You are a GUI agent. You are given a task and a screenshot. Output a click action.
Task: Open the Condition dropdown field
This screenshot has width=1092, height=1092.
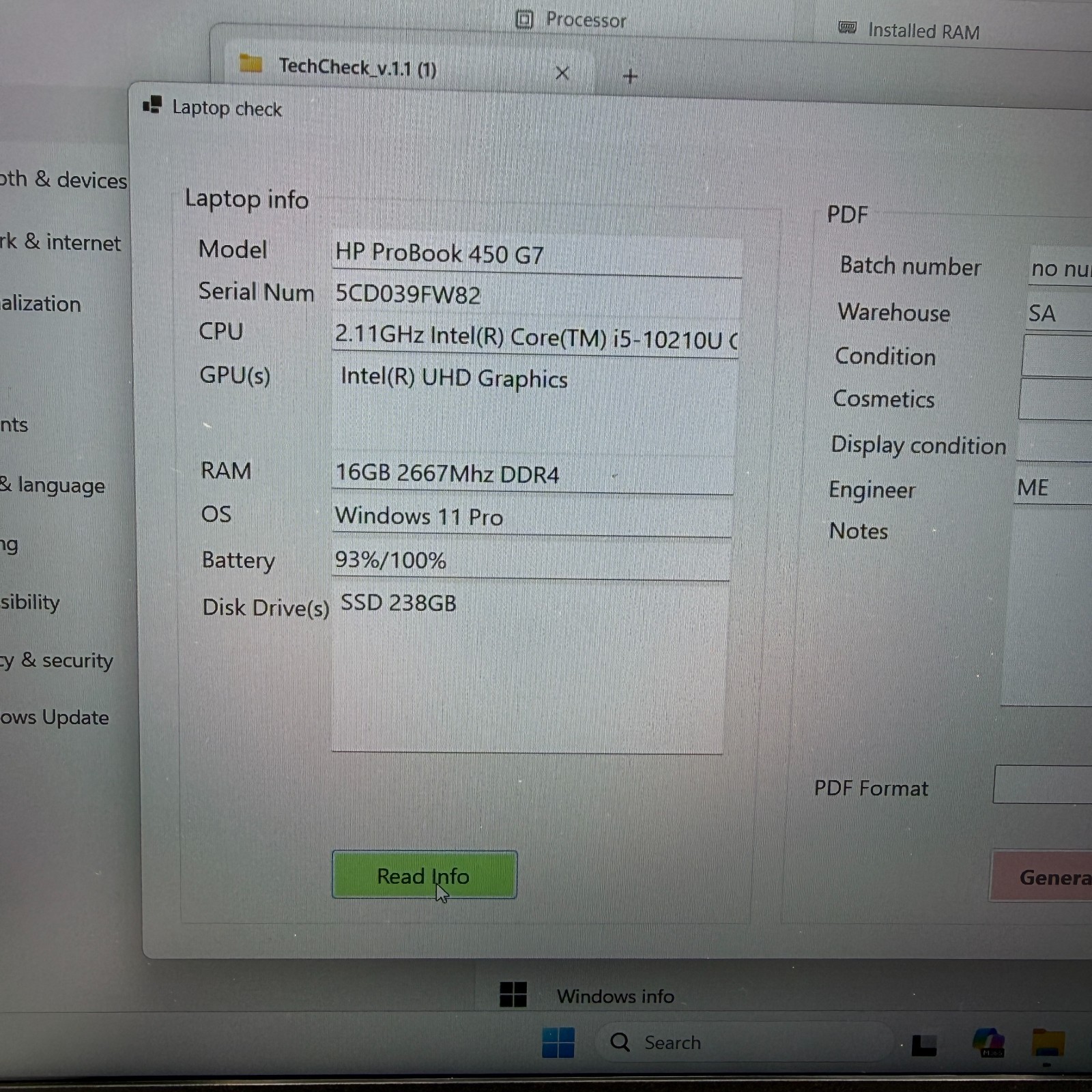coord(1057,356)
